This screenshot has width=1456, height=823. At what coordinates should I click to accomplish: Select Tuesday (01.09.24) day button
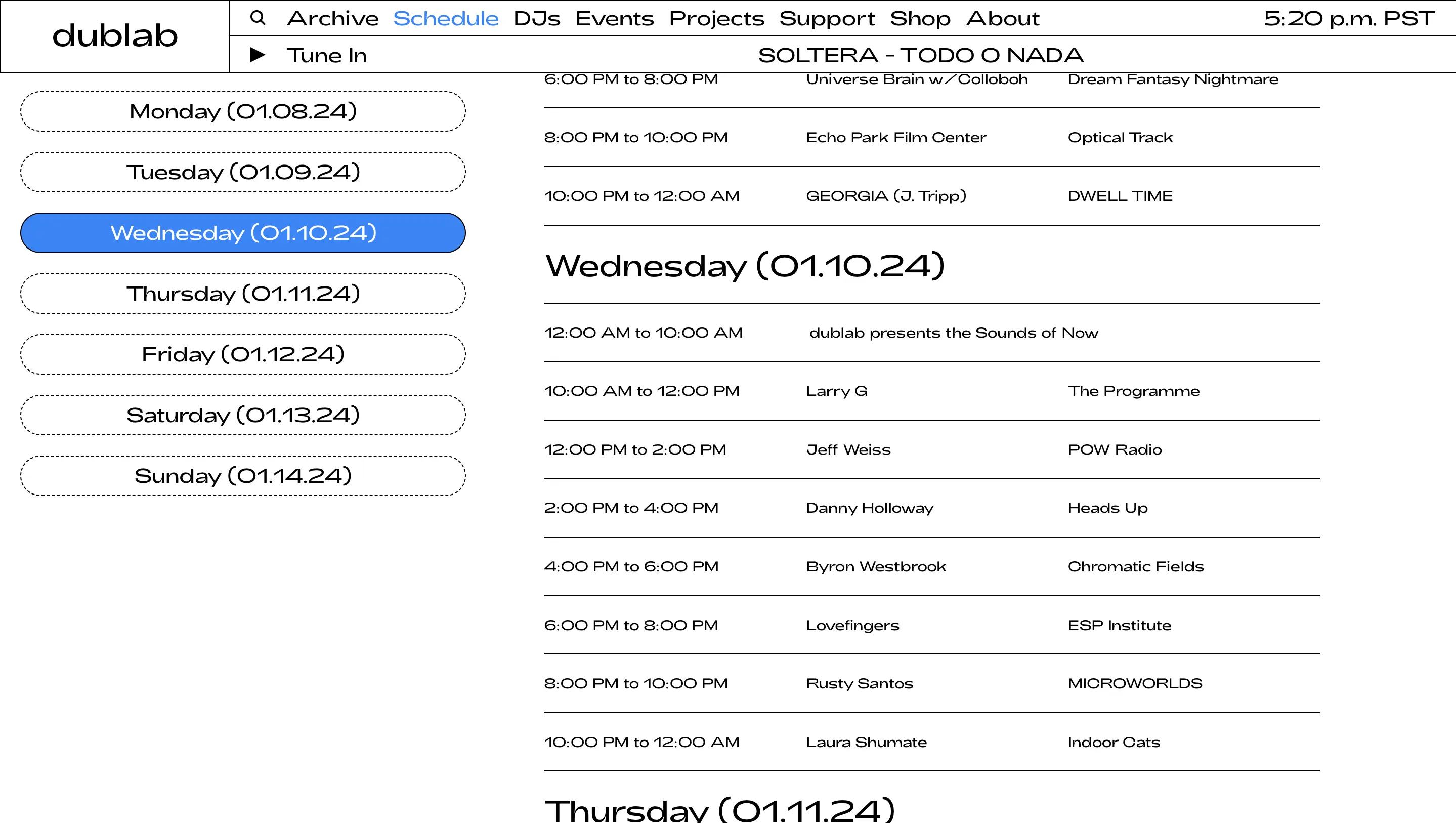click(243, 172)
